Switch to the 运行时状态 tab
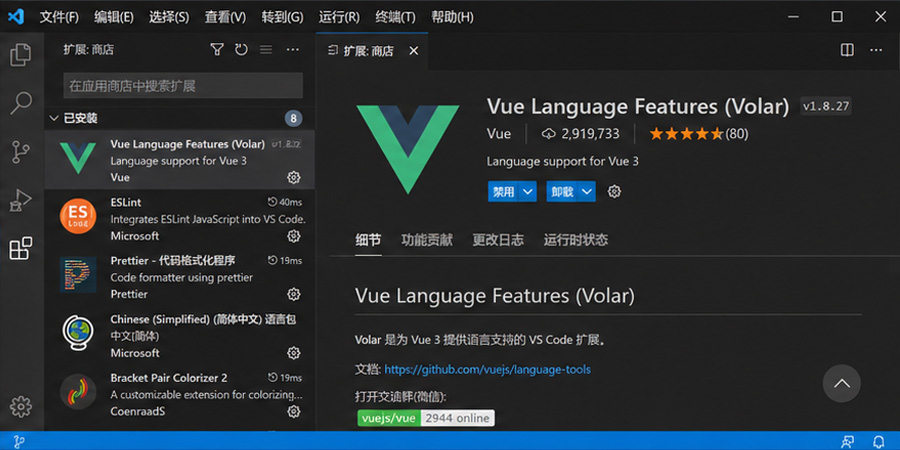Viewport: 900px width, 450px height. pyautogui.click(x=576, y=239)
